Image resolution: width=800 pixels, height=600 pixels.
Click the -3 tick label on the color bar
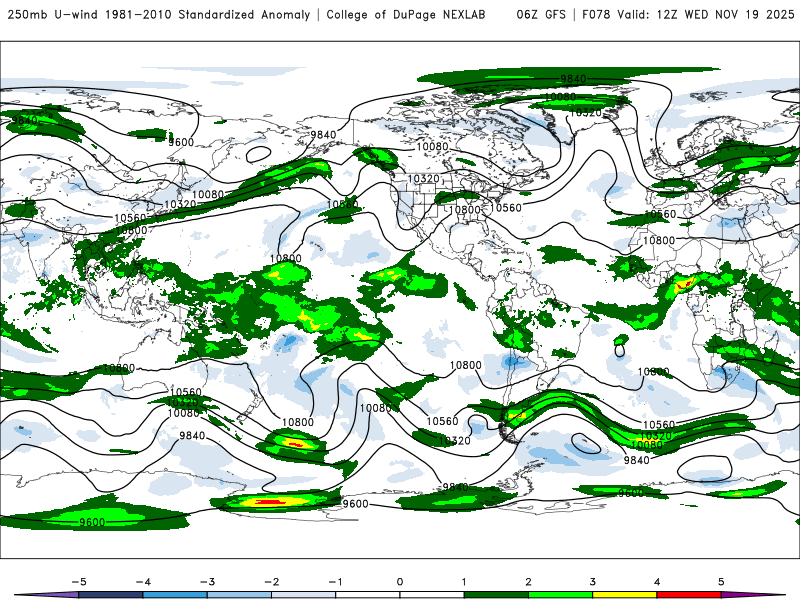point(207,582)
